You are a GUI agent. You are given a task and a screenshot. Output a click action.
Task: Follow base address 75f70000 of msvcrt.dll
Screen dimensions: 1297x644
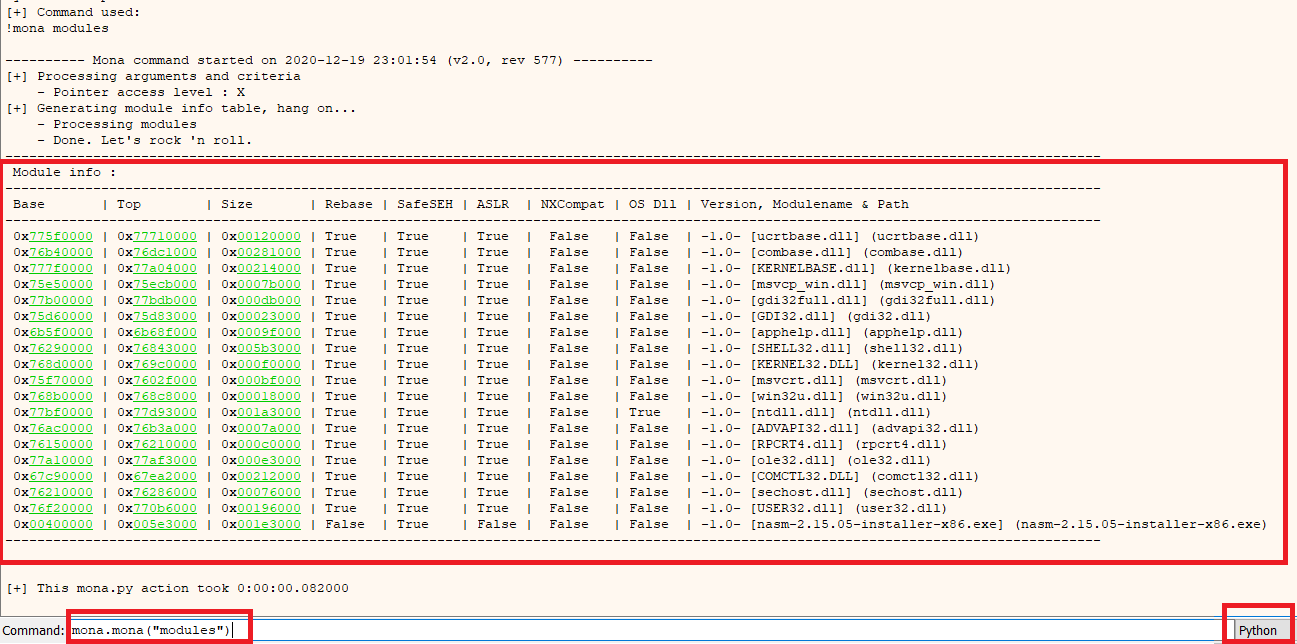pos(61,380)
